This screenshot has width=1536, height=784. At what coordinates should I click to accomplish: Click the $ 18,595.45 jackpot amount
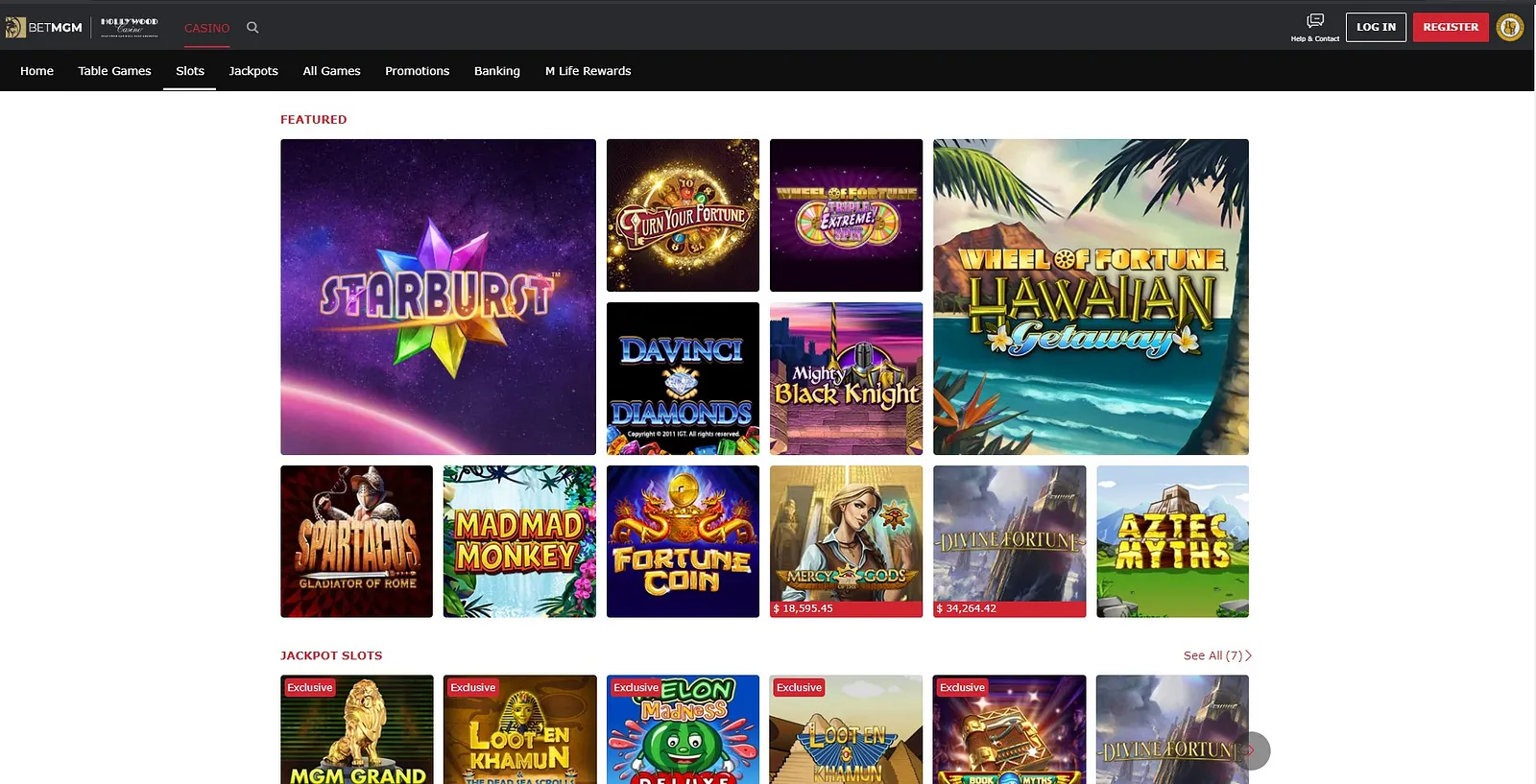(804, 608)
